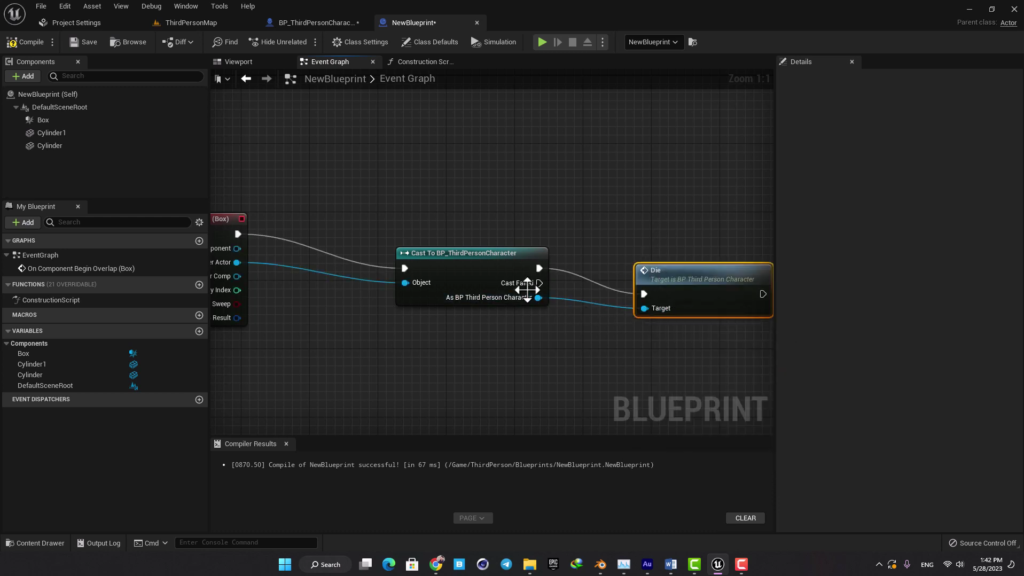This screenshot has height=576, width=1024.
Task: Open Compile options three-dot menu
Action: [x=52, y=42]
